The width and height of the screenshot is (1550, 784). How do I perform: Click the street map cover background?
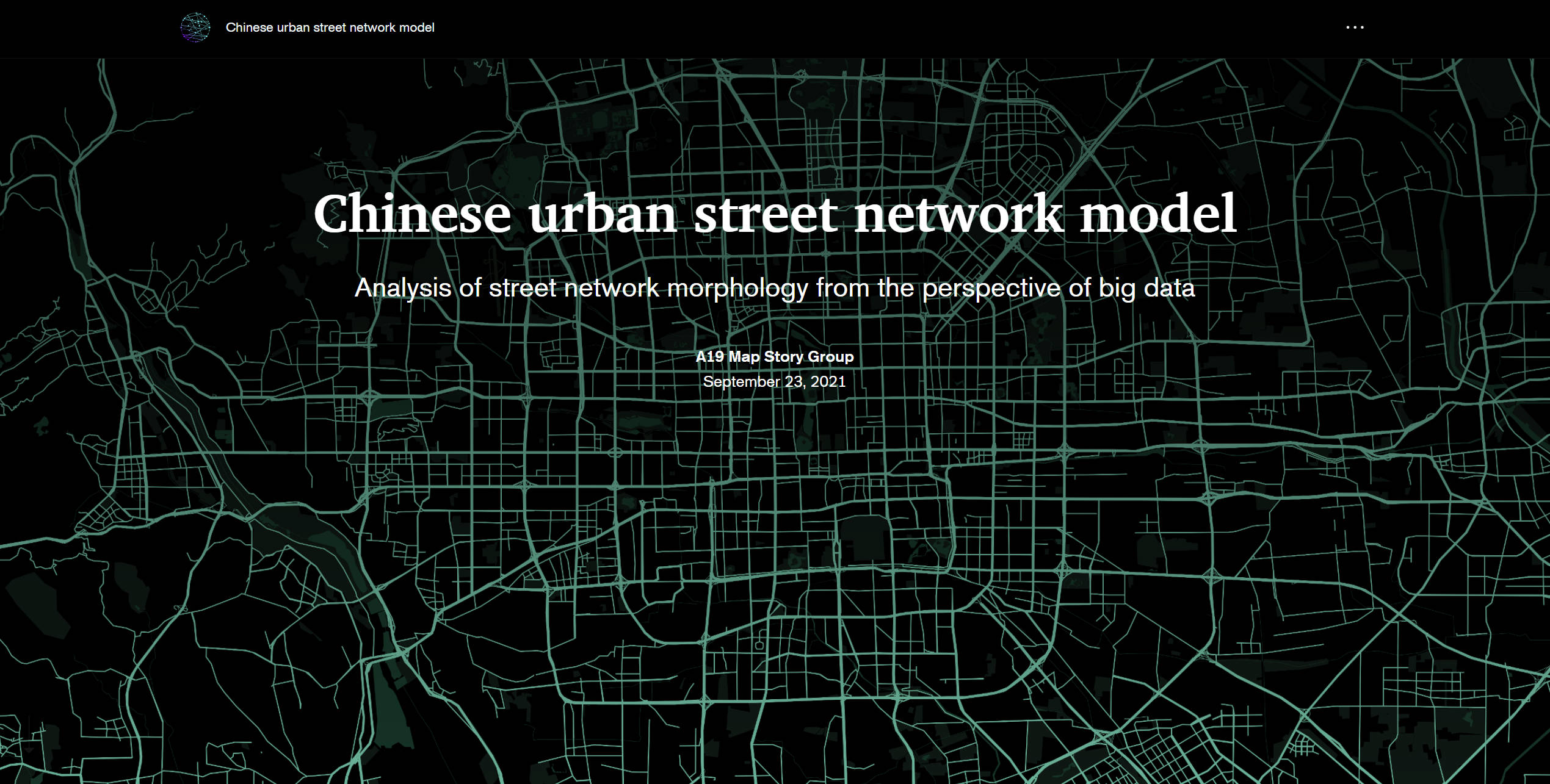tap(775, 549)
